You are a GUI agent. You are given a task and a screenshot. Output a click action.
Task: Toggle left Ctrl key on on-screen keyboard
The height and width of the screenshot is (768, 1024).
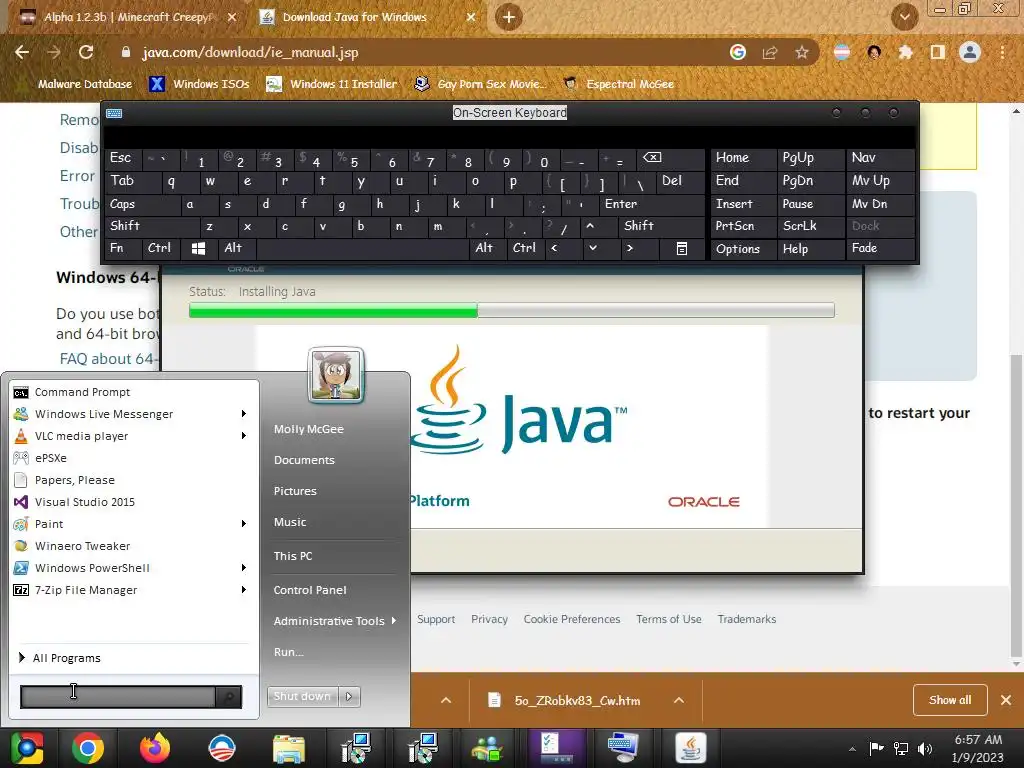pos(160,248)
